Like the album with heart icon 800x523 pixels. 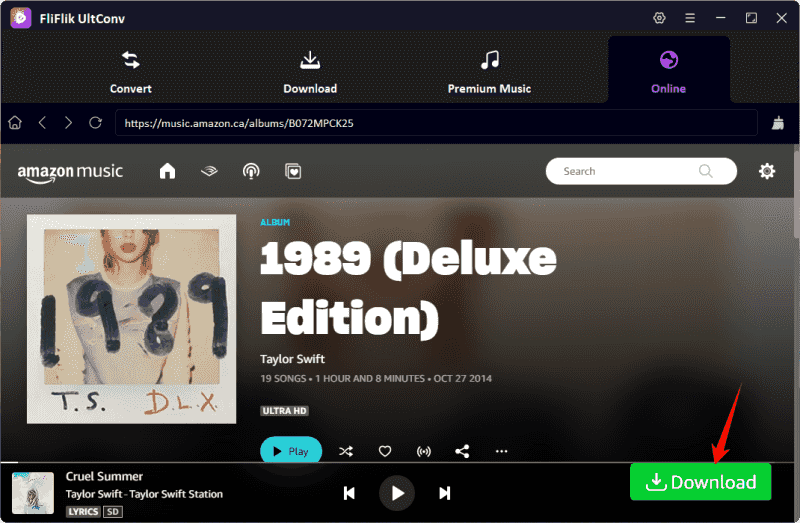(385, 451)
